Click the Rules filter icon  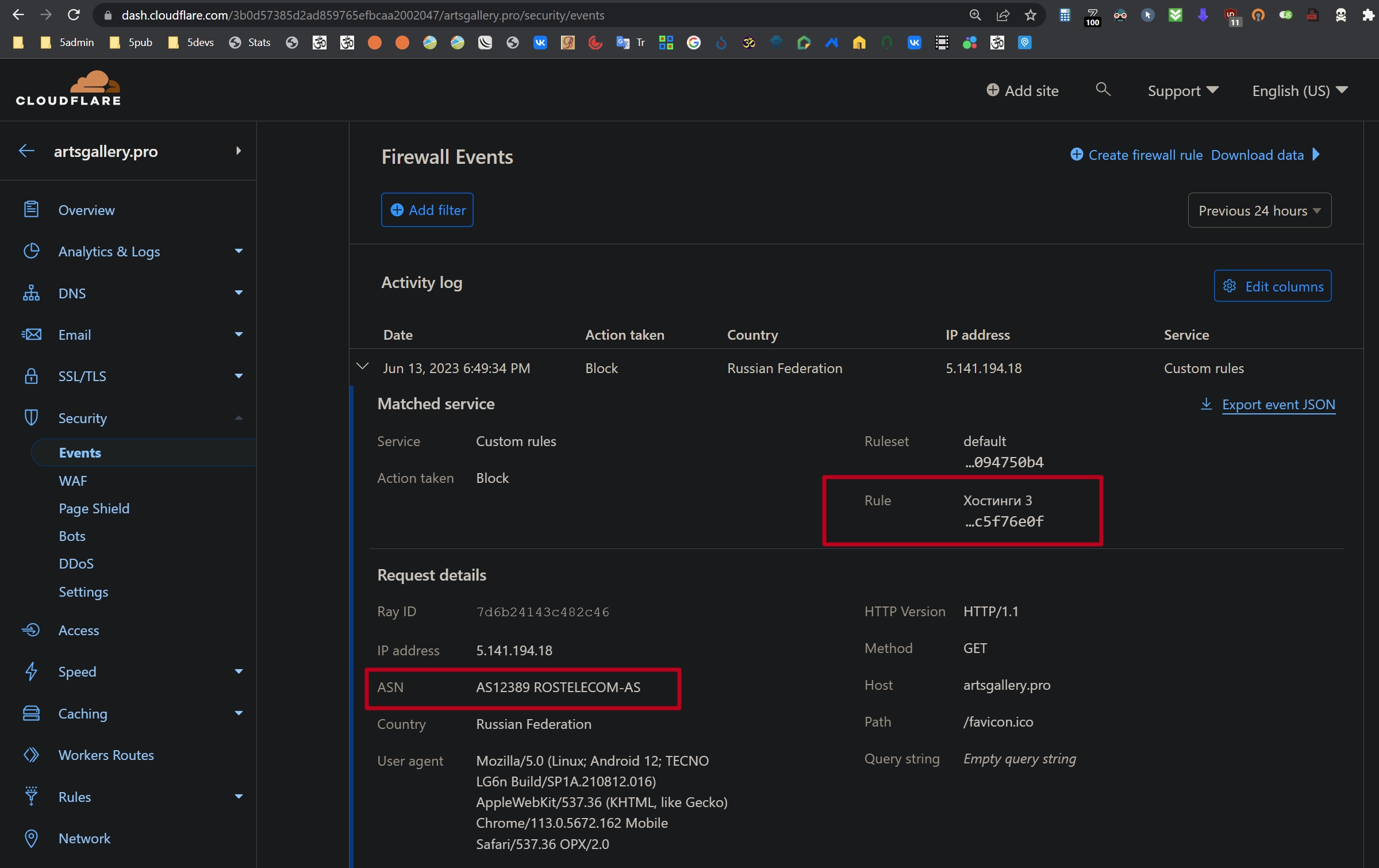tap(31, 797)
